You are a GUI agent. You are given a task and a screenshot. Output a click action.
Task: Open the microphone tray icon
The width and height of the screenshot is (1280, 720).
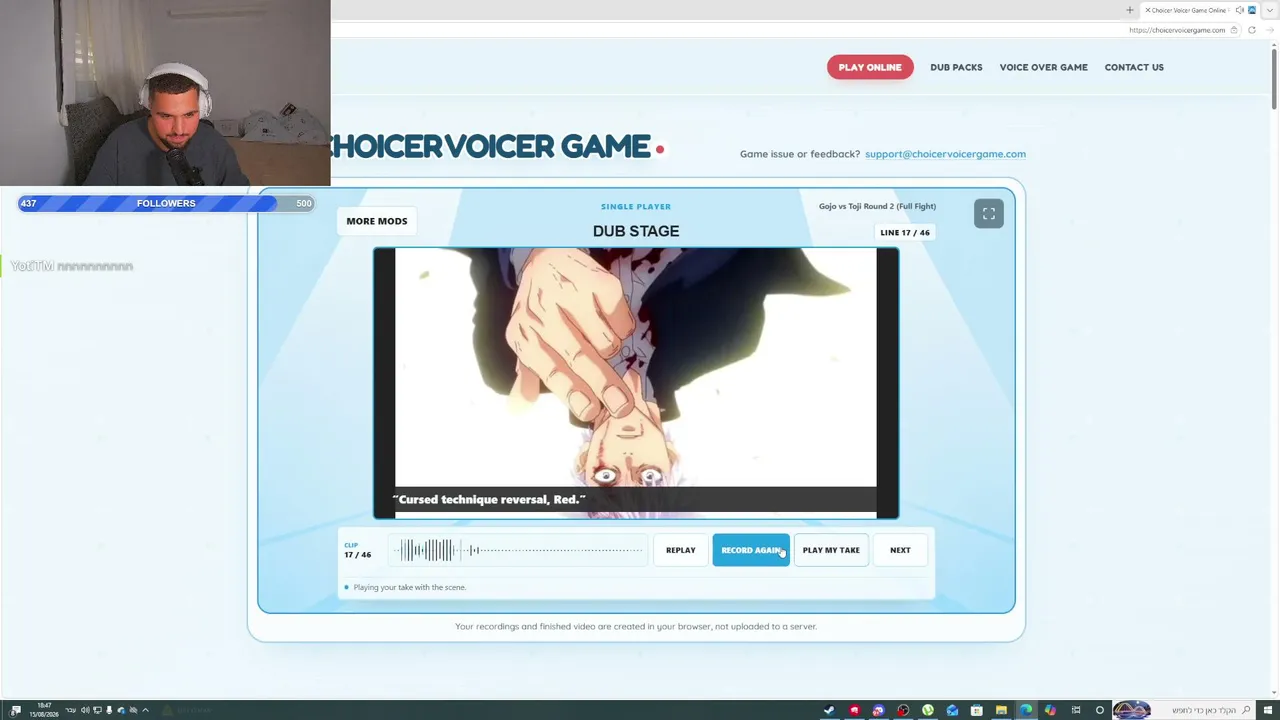click(109, 710)
